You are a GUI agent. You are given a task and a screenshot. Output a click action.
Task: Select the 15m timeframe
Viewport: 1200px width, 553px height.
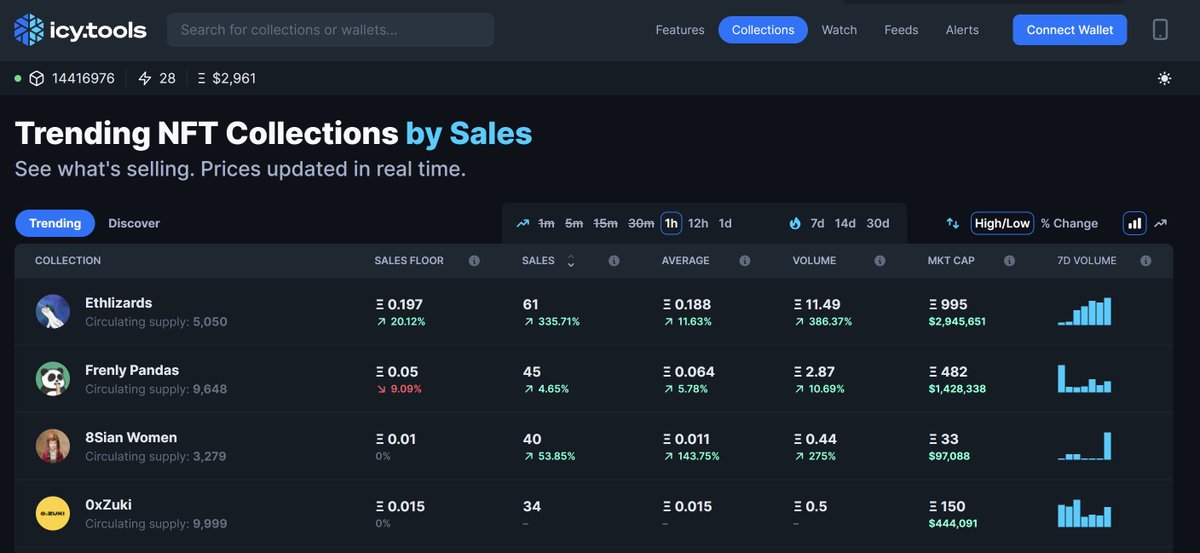(x=605, y=223)
